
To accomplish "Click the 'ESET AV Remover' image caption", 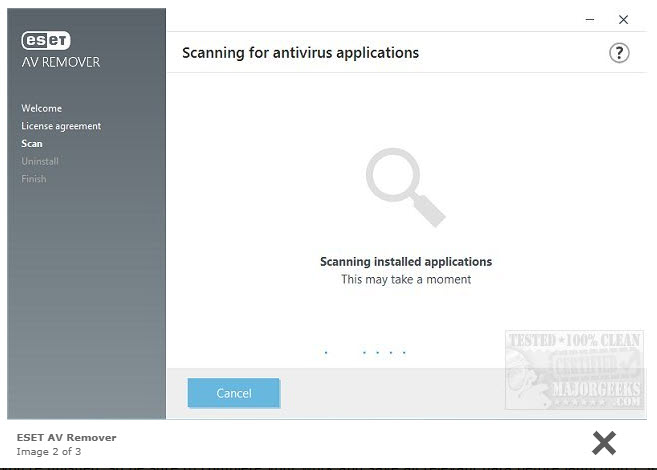I will (66, 437).
